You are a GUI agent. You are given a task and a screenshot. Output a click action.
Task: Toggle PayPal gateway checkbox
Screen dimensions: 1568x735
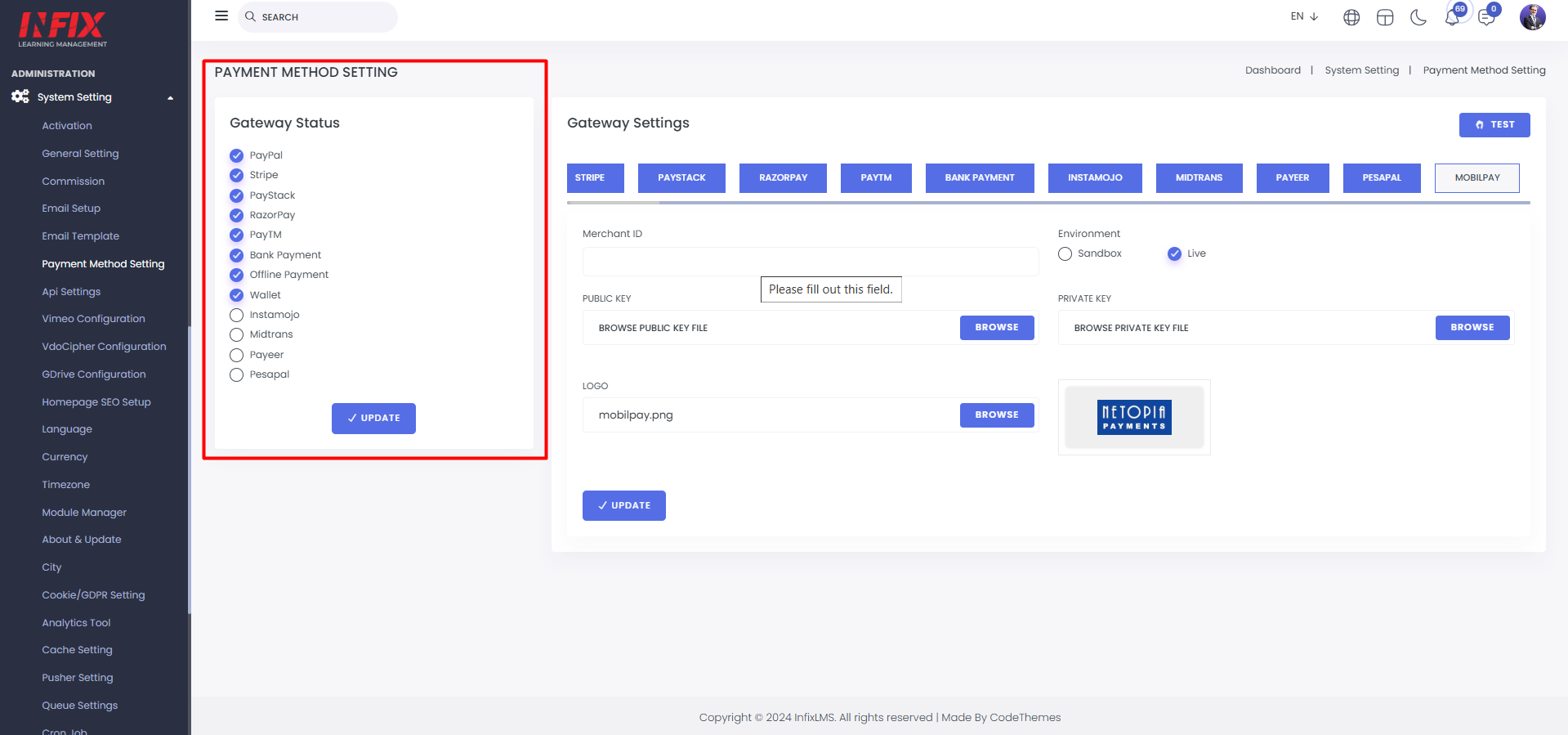pos(236,155)
